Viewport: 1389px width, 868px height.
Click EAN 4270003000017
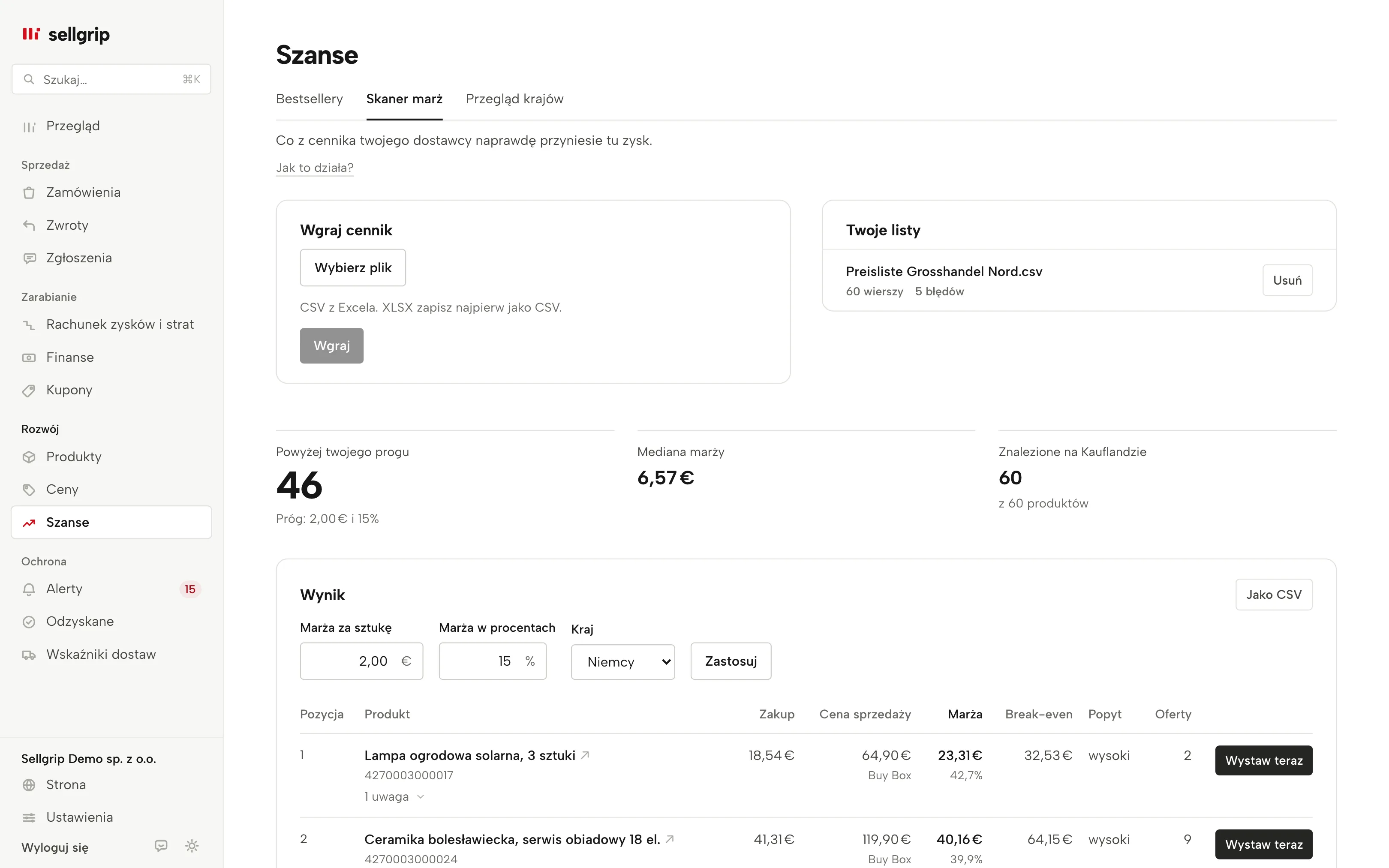pyautogui.click(x=409, y=775)
